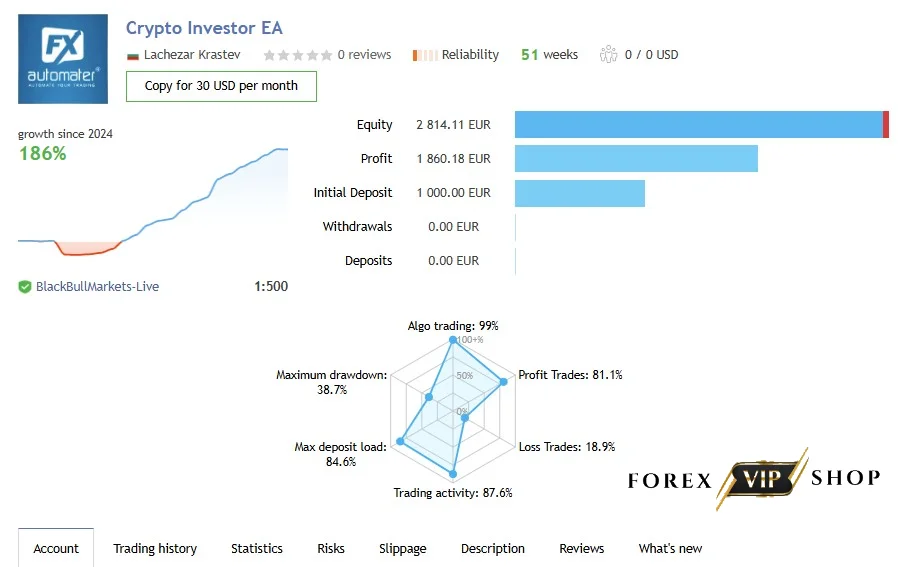Click the Profit bar
The height and width of the screenshot is (567, 898).
tap(636, 159)
